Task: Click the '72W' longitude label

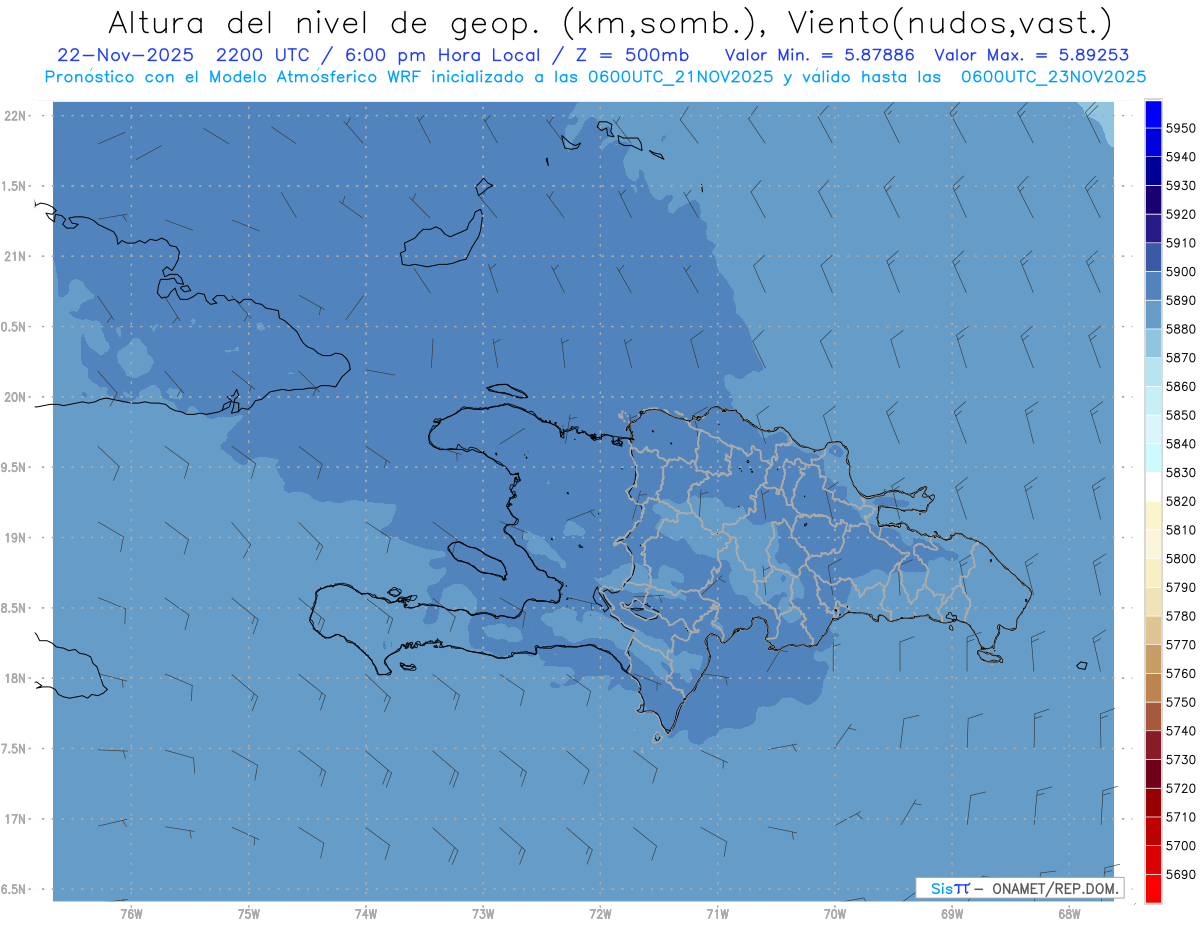Action: [600, 914]
